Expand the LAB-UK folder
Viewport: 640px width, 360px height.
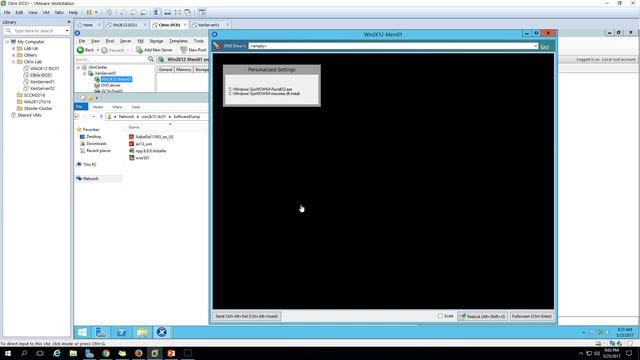[13, 48]
